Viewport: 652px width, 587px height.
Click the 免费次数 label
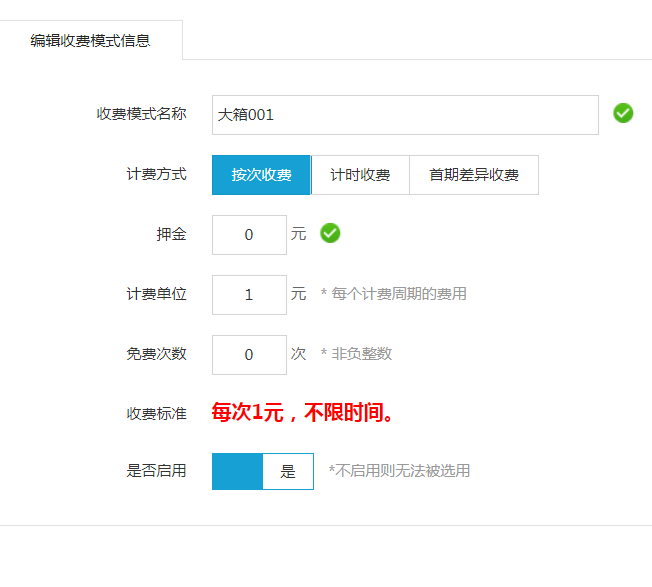[156, 354]
